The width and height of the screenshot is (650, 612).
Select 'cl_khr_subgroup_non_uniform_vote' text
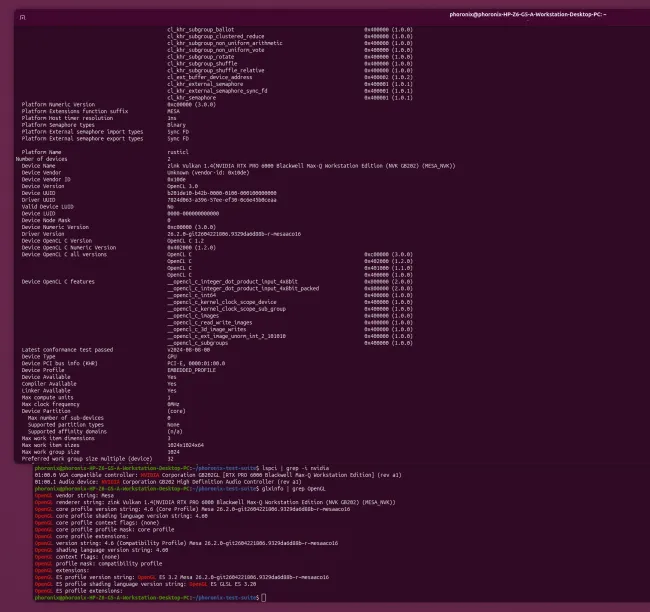216,50
